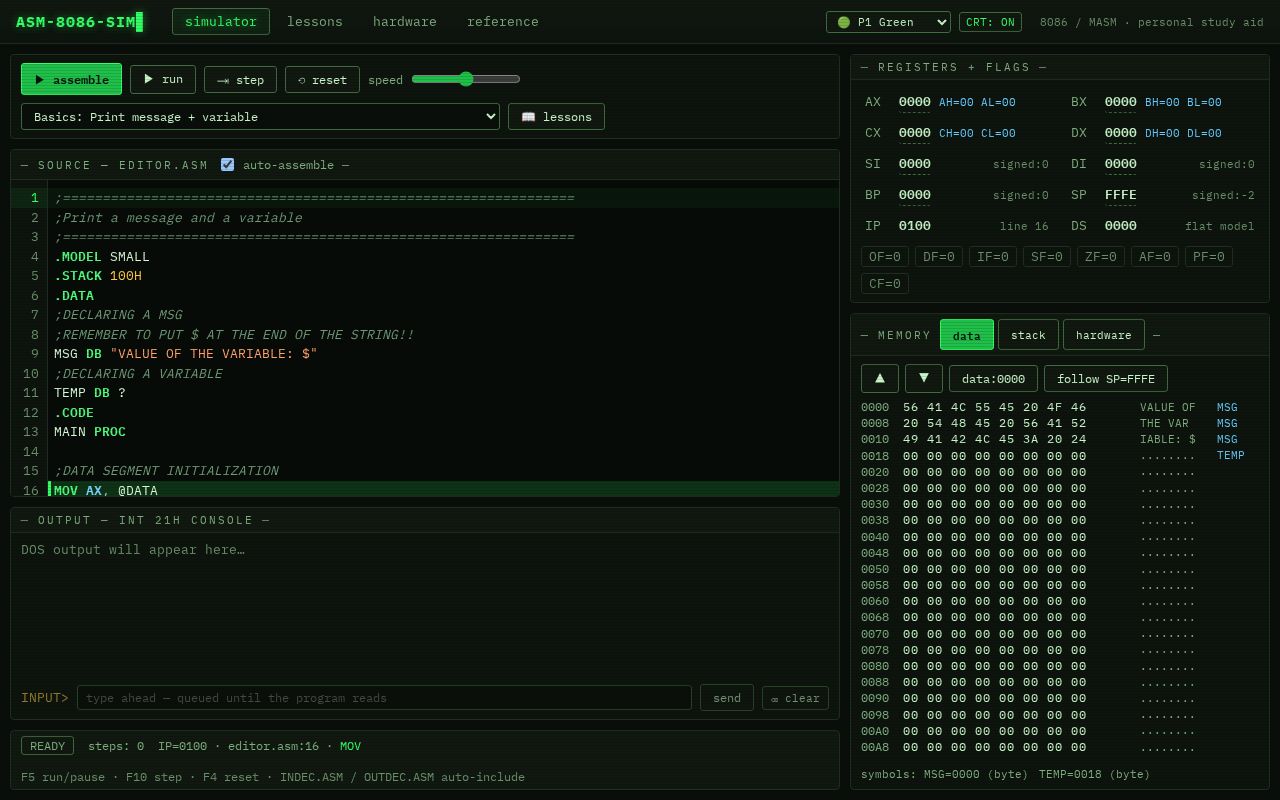Run the program with the run button
This screenshot has height=800, width=1280.
click(x=163, y=79)
